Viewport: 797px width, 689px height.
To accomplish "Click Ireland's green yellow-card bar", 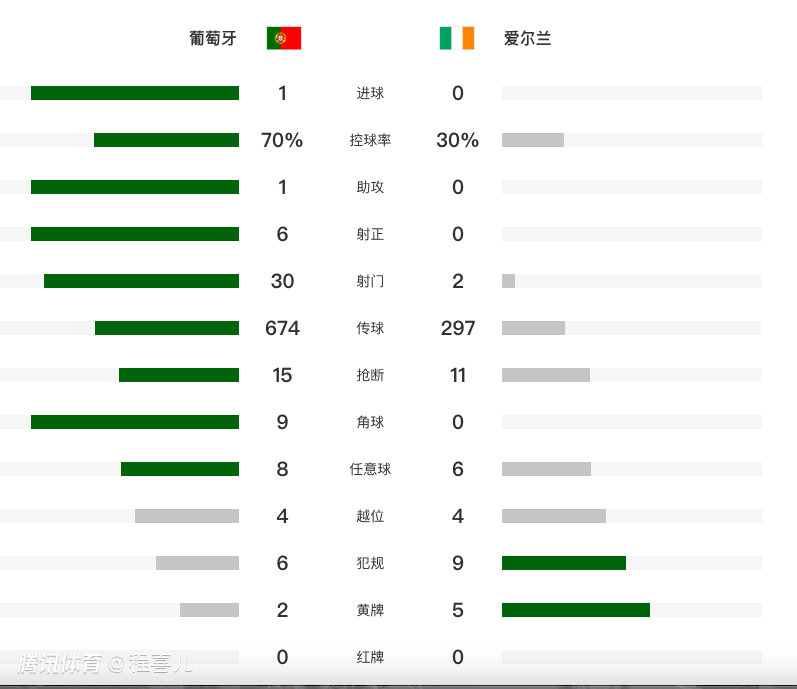I will point(576,610).
